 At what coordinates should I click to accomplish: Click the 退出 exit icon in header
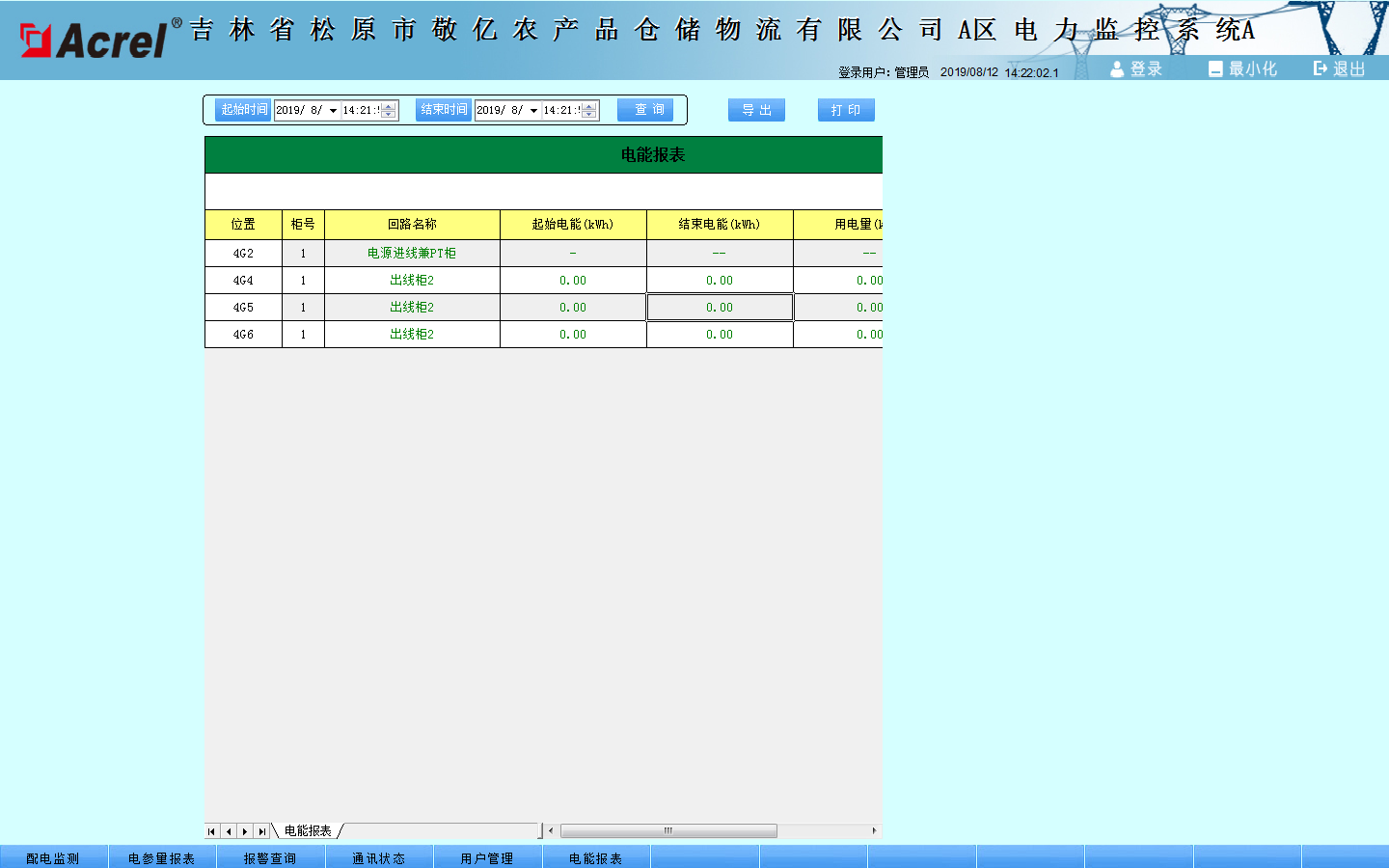[x=1321, y=68]
